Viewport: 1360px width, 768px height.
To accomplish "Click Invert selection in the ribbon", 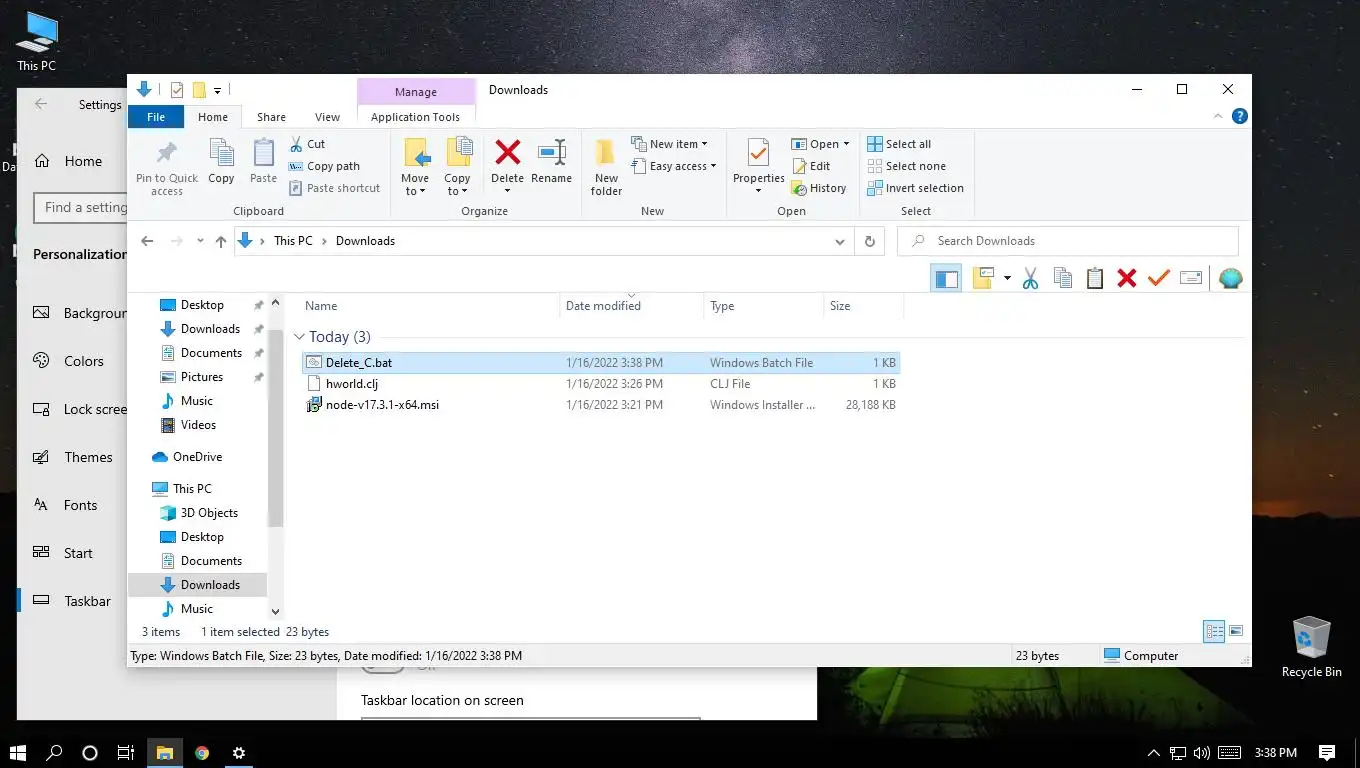I will click(x=915, y=188).
